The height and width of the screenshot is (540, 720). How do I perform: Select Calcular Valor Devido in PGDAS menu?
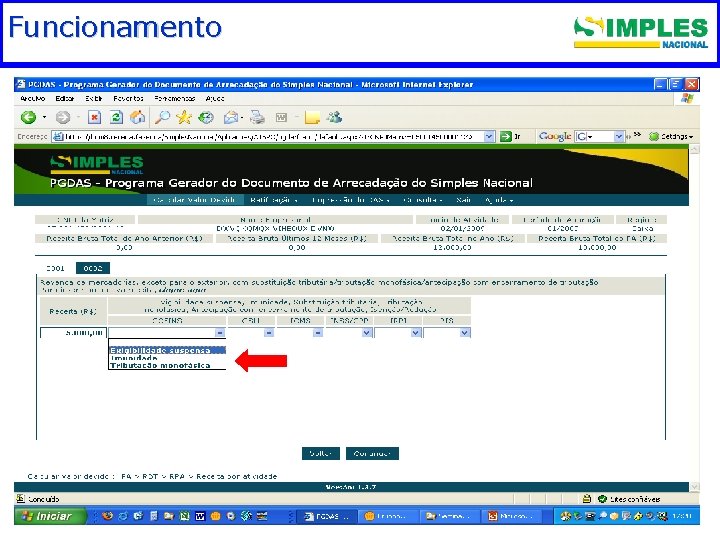(x=195, y=200)
